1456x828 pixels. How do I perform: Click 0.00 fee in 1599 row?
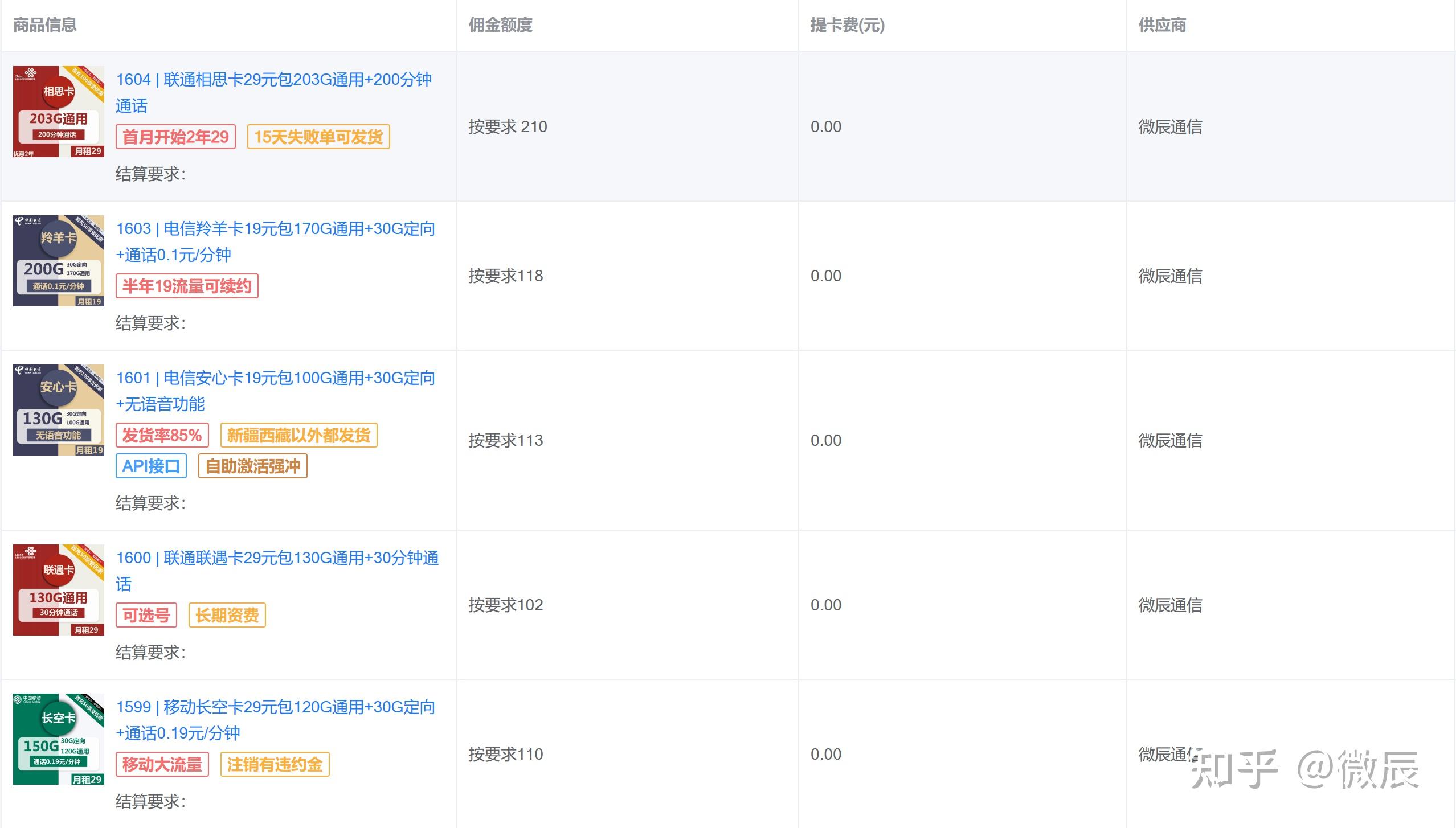click(826, 754)
